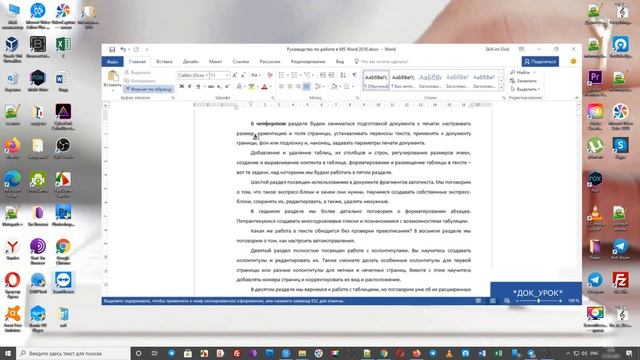Apply the red font color
640x360 pixels.
click(x=264, y=87)
